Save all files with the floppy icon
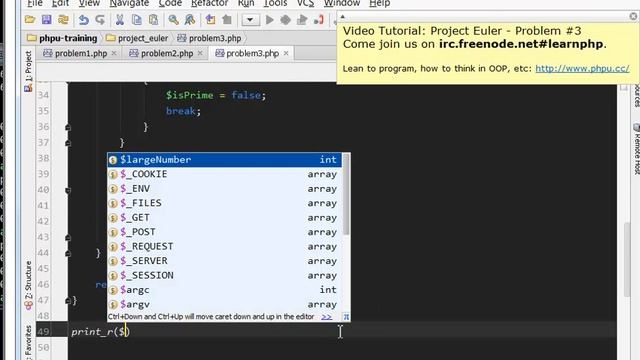The width and height of the screenshot is (640, 360). coord(47,20)
